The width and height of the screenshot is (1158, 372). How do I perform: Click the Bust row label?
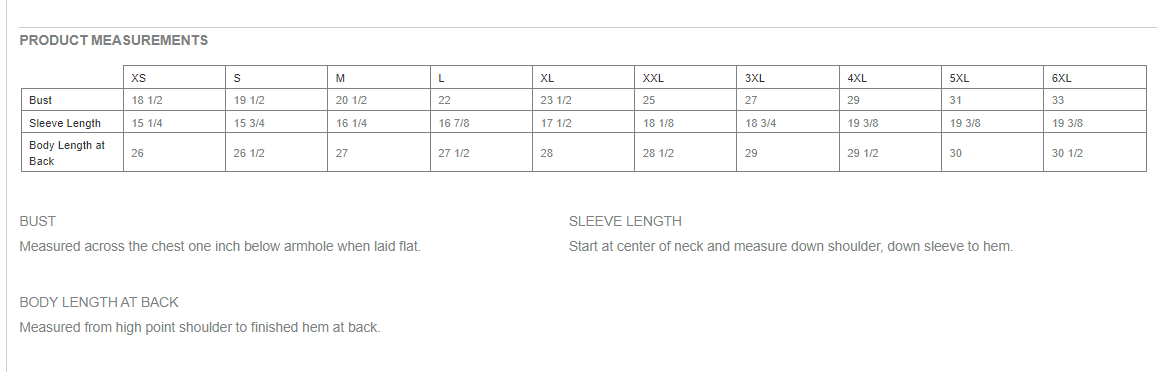pos(72,100)
